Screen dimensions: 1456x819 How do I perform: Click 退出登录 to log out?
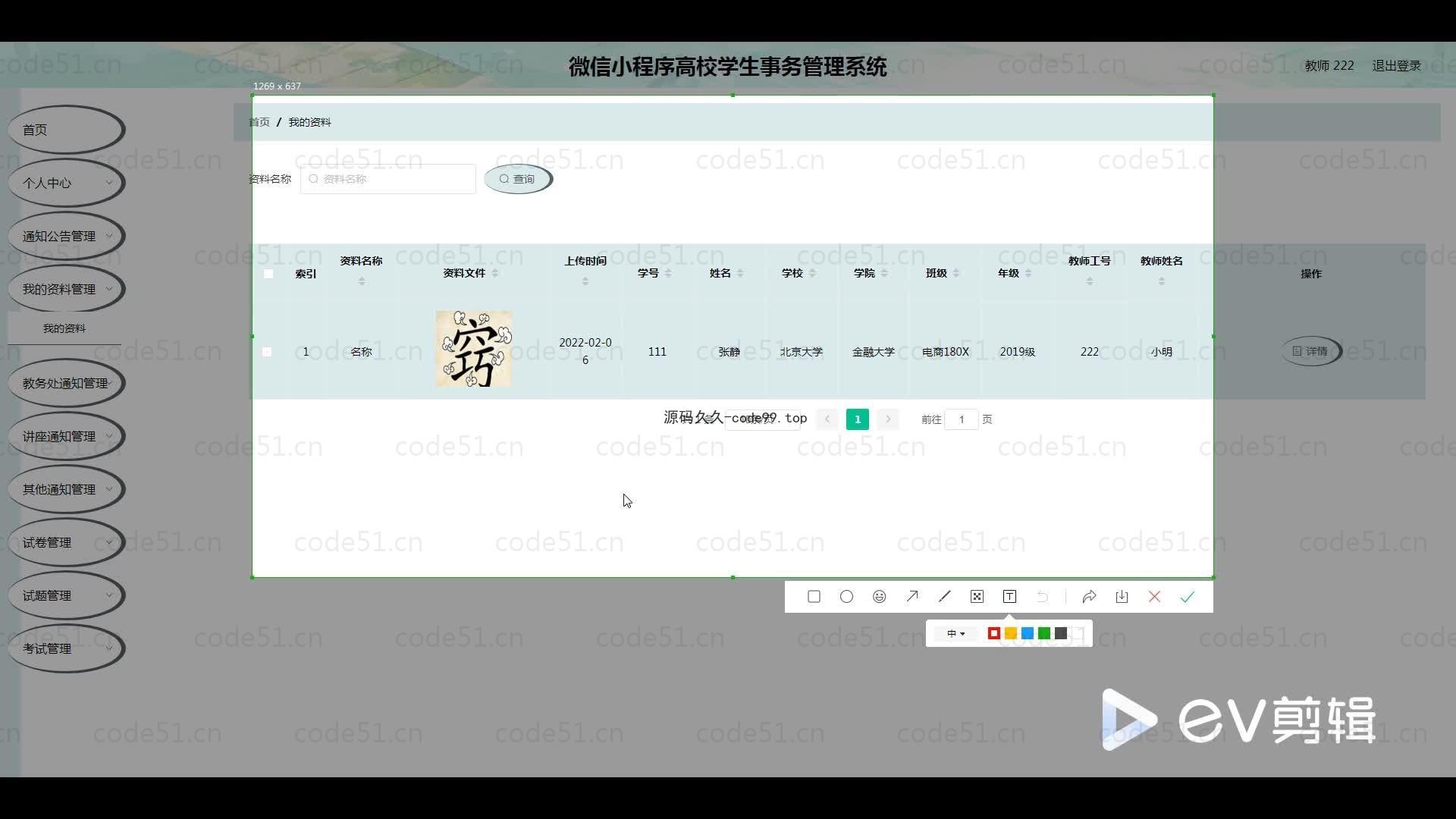(x=1396, y=66)
